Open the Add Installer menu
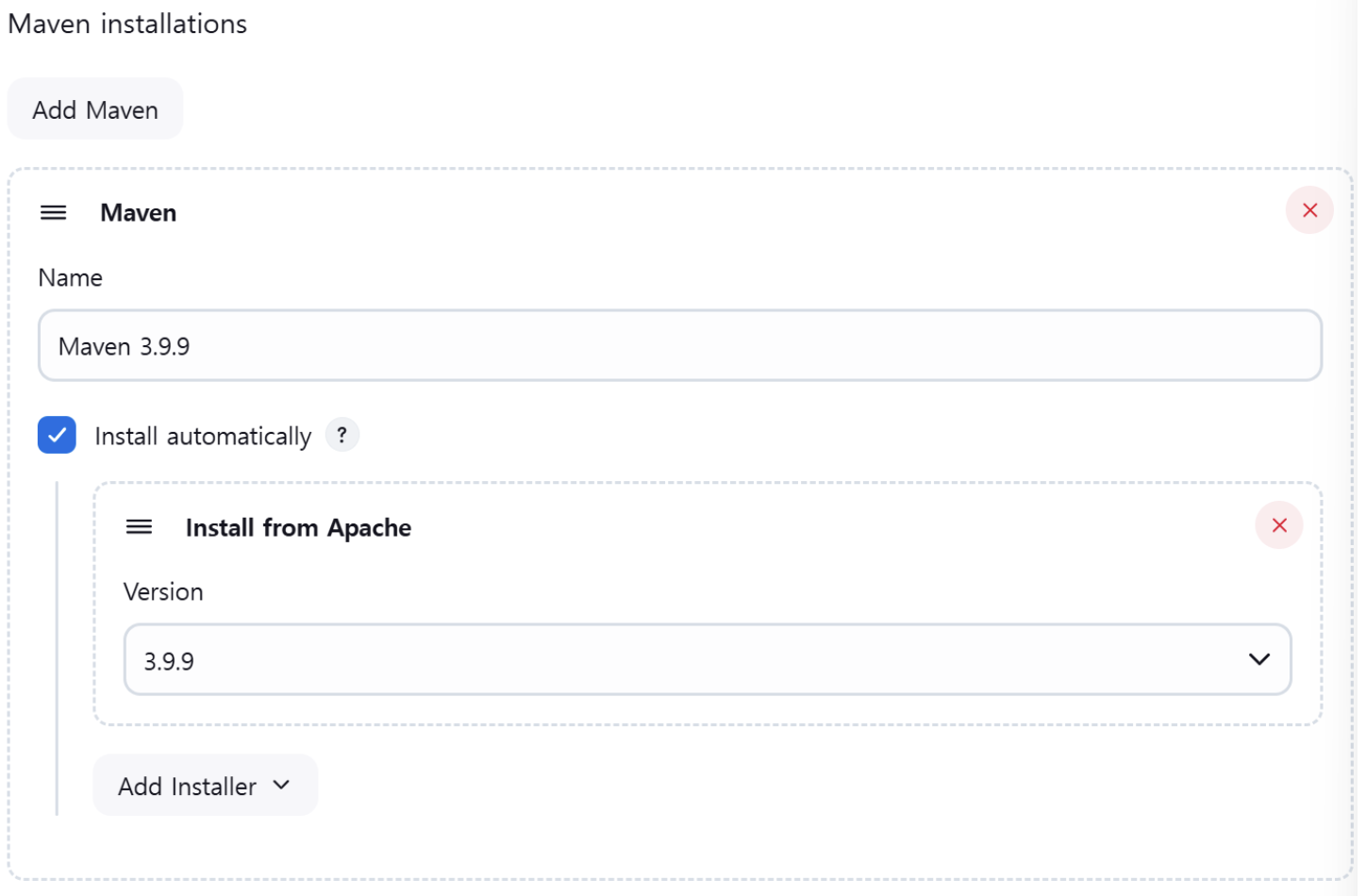 click(205, 786)
